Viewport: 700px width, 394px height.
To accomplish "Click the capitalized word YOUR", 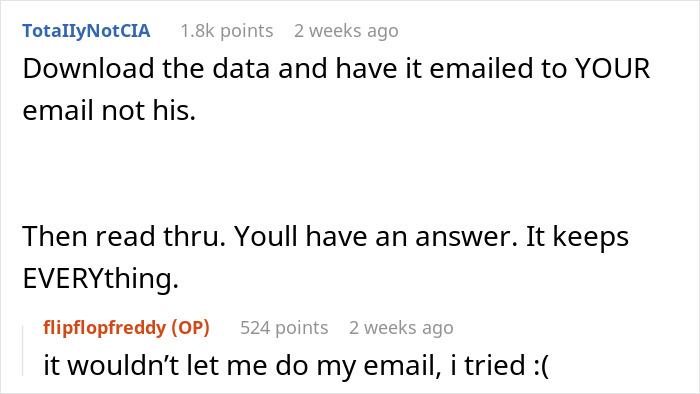I will [612, 69].
